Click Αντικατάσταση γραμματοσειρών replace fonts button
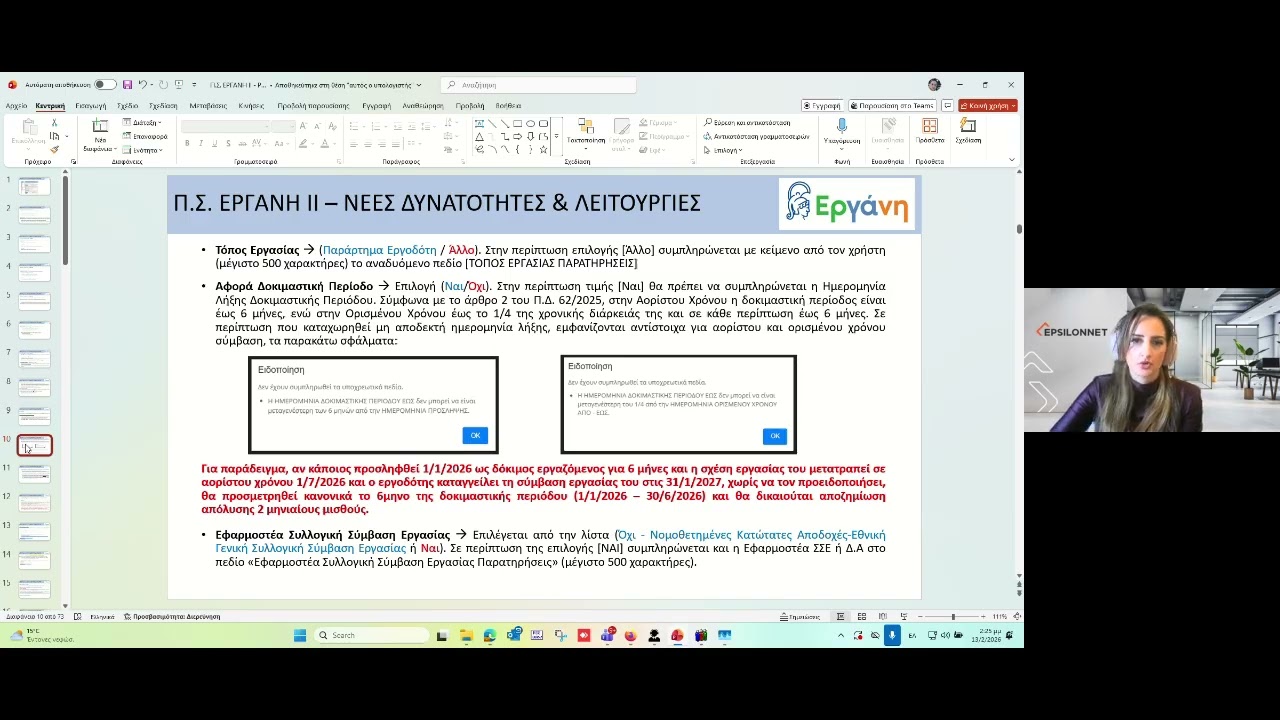The image size is (1280, 720). [x=756, y=136]
